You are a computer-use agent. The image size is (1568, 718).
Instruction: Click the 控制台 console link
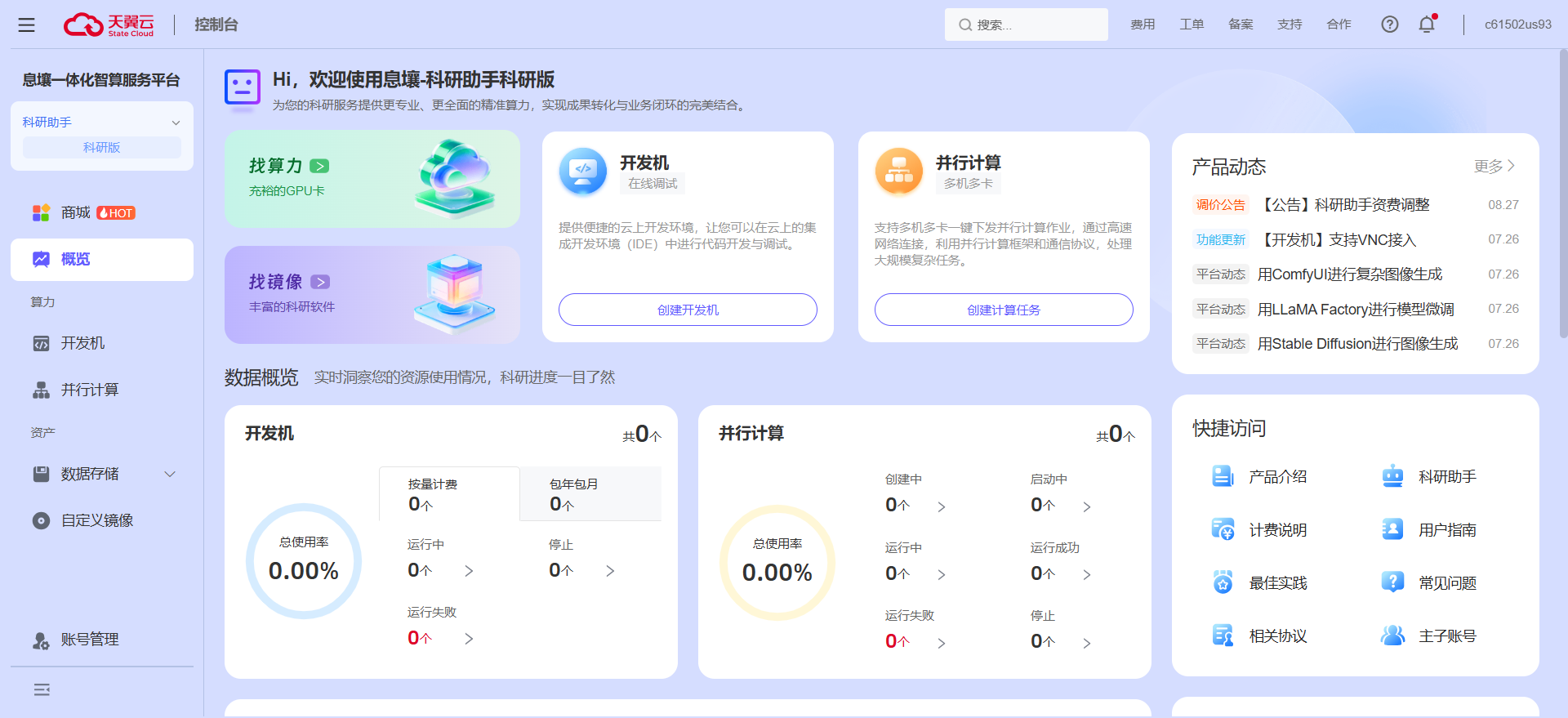[216, 25]
